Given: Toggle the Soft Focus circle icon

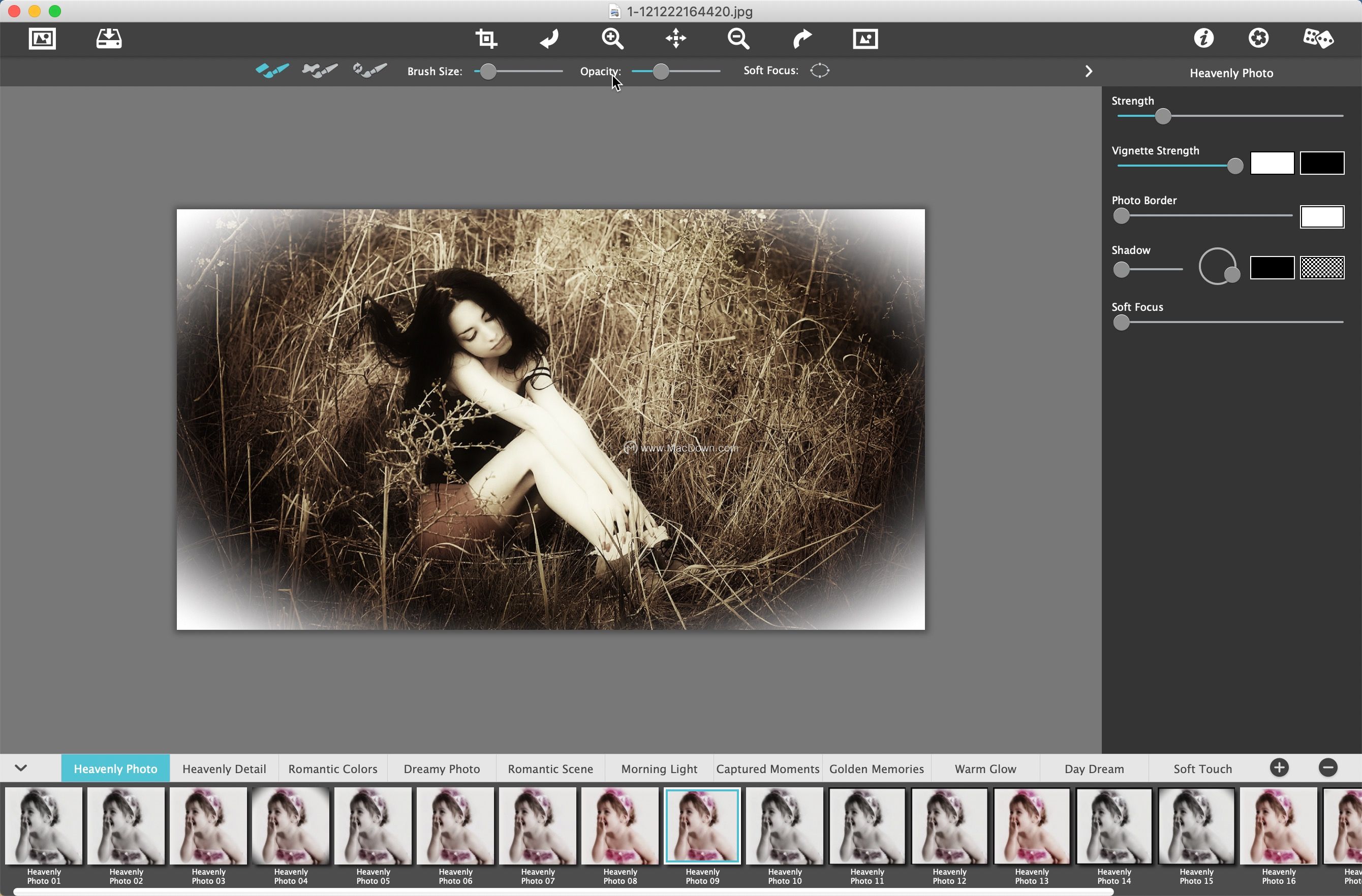Looking at the screenshot, I should (x=820, y=70).
